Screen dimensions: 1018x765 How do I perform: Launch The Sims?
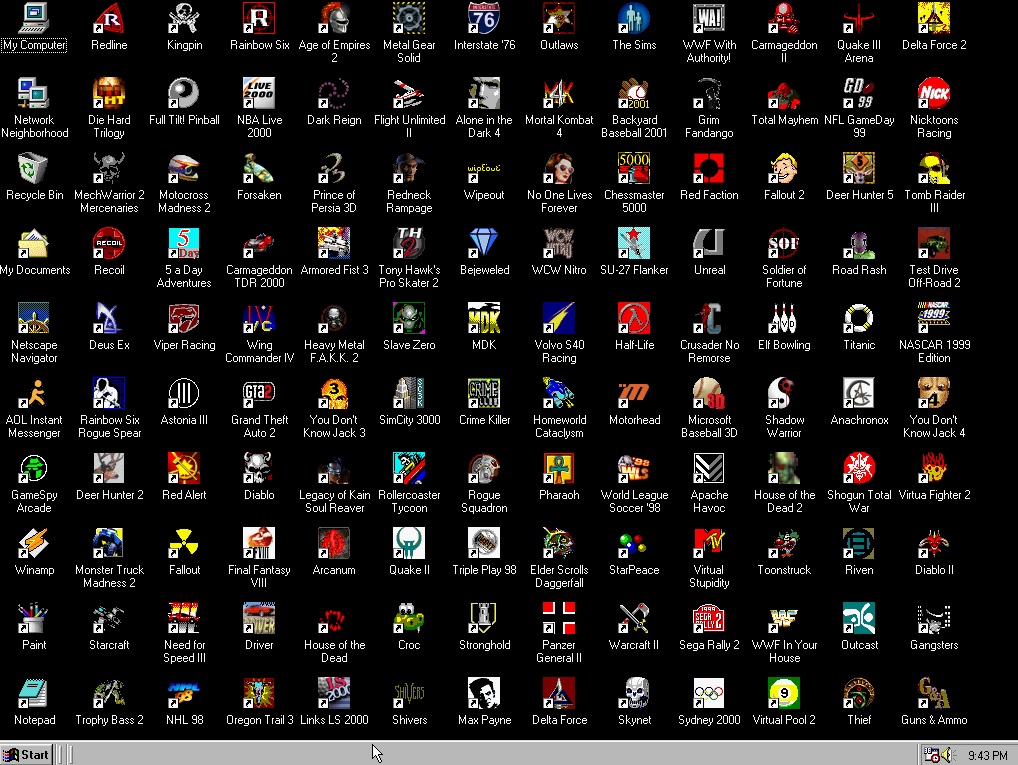(x=634, y=20)
